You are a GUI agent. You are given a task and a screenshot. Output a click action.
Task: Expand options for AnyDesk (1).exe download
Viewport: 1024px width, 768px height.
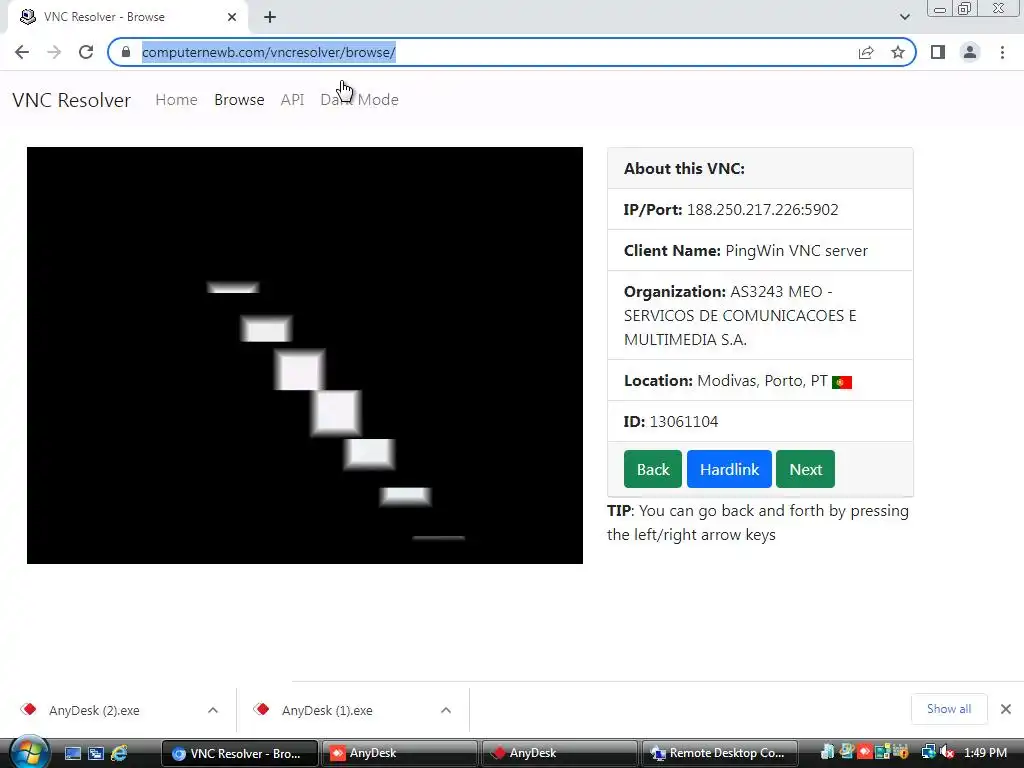pyautogui.click(x=446, y=710)
